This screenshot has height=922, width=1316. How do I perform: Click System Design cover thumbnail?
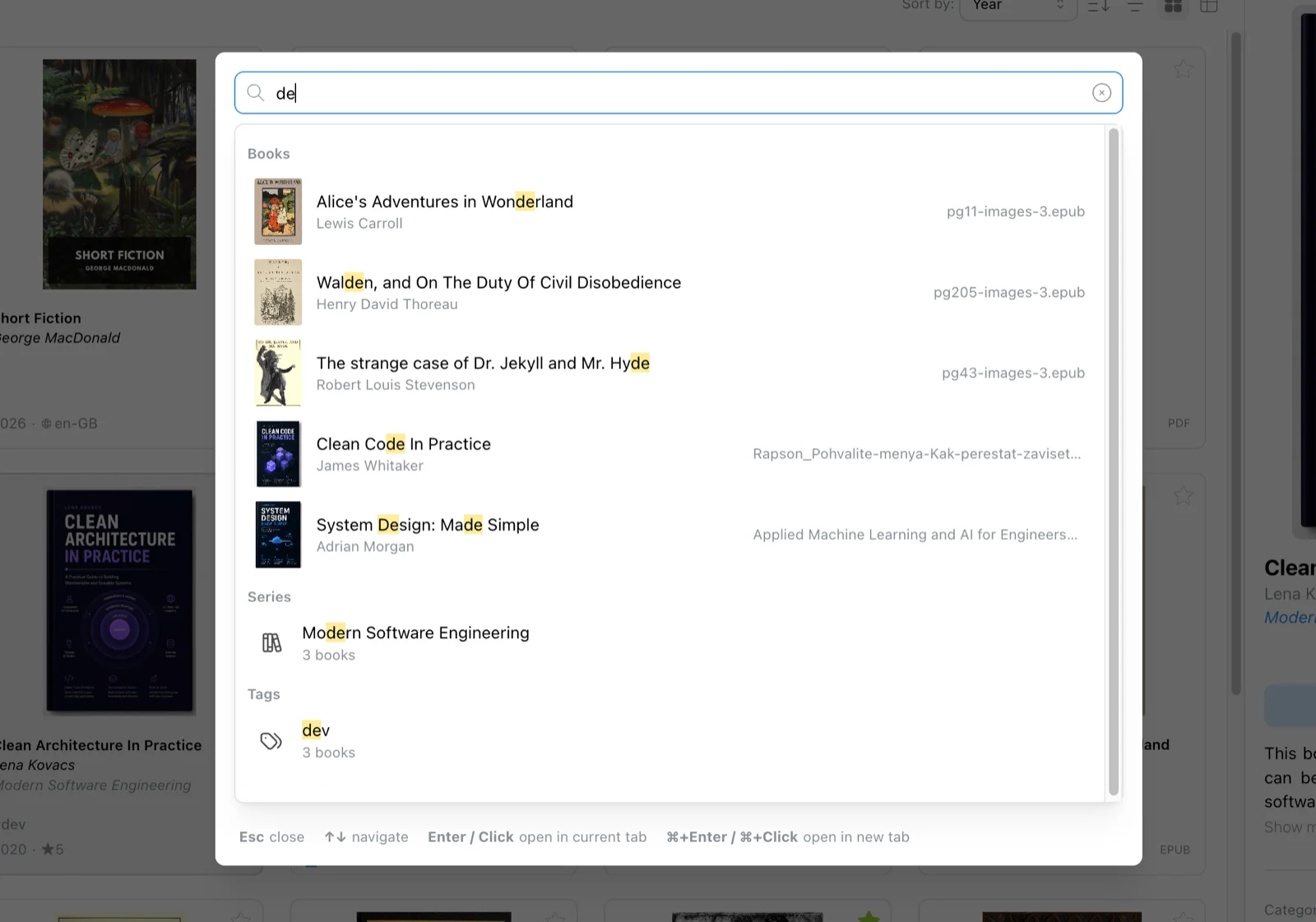(278, 534)
